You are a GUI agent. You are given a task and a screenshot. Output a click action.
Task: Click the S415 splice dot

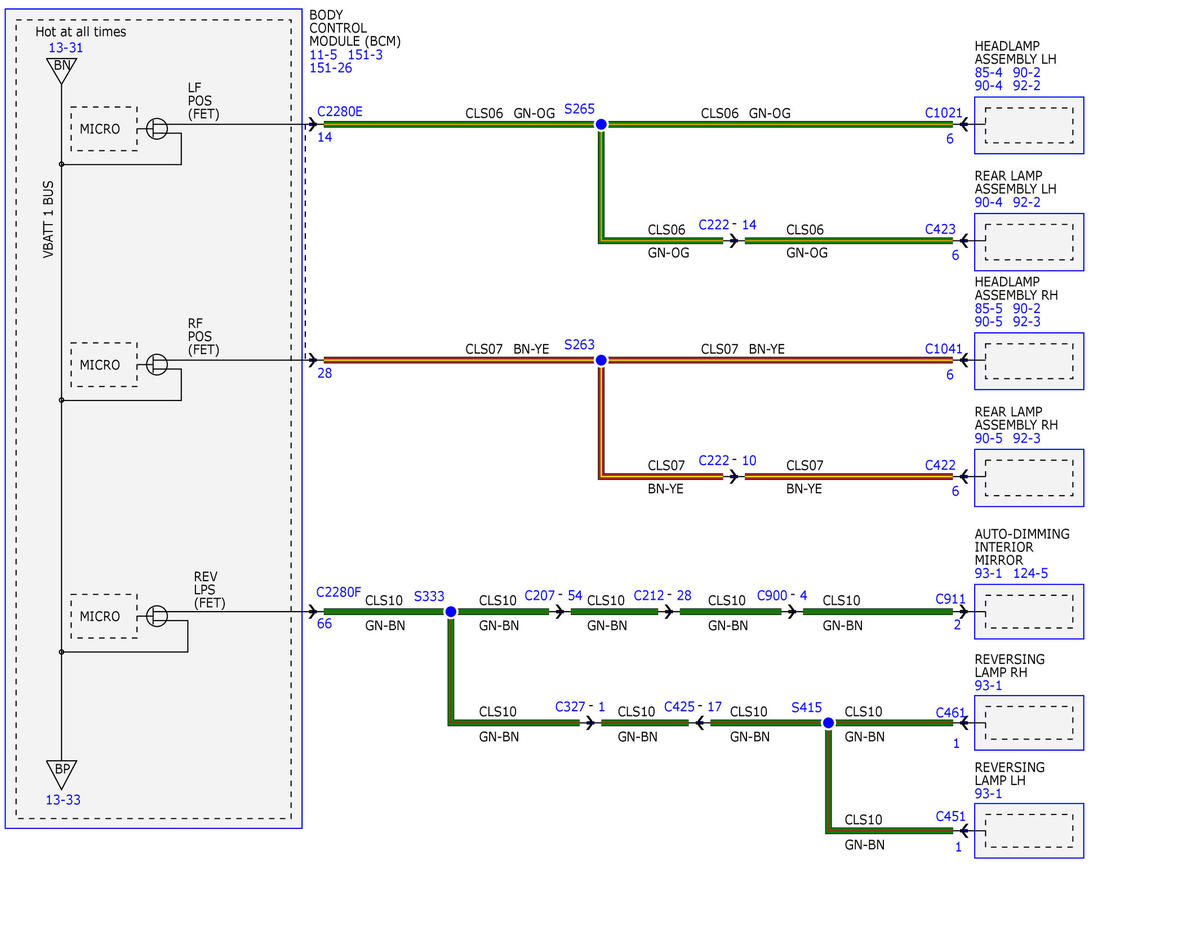coord(828,723)
